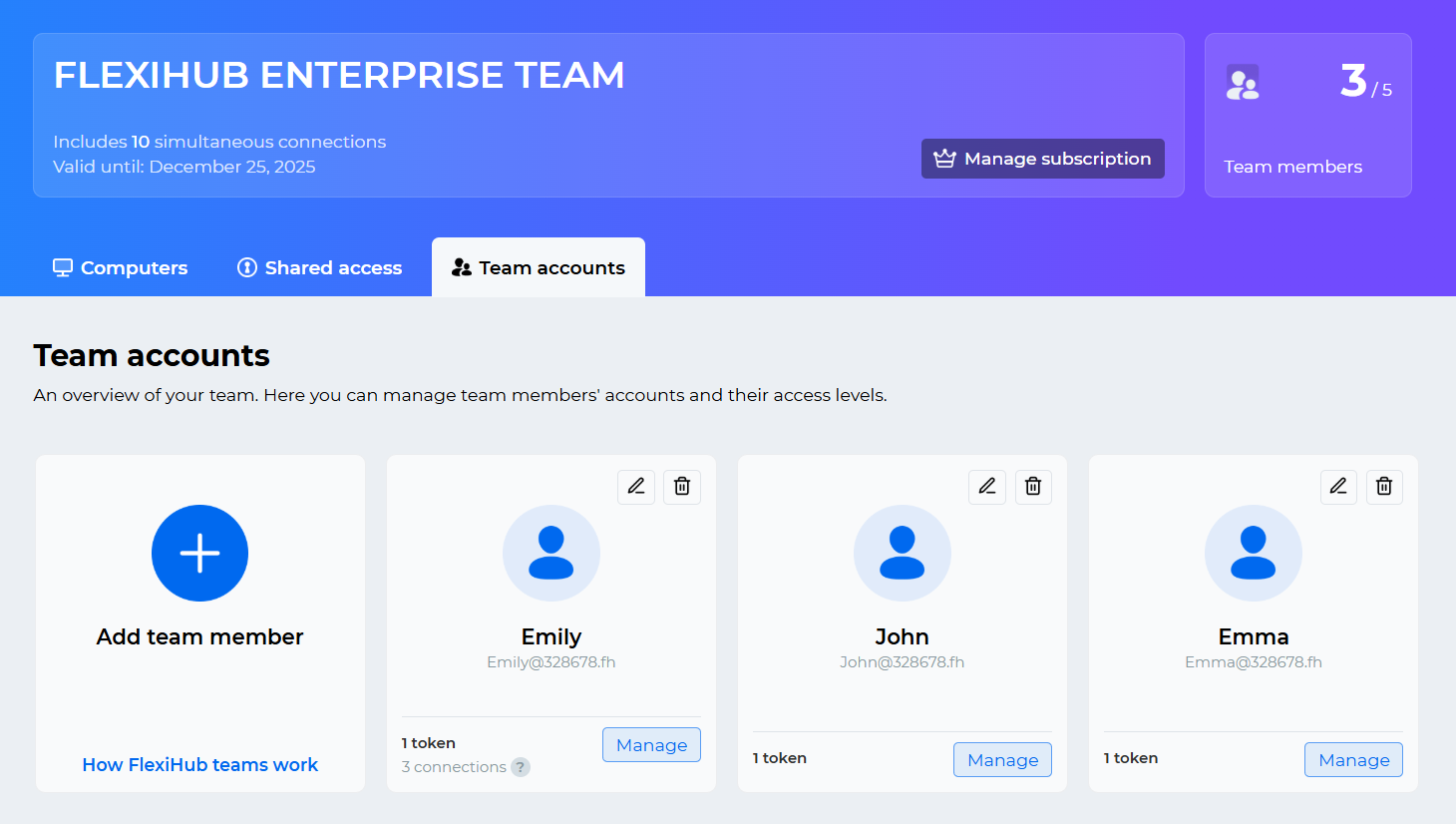Click John's profile avatar

pos(903,553)
